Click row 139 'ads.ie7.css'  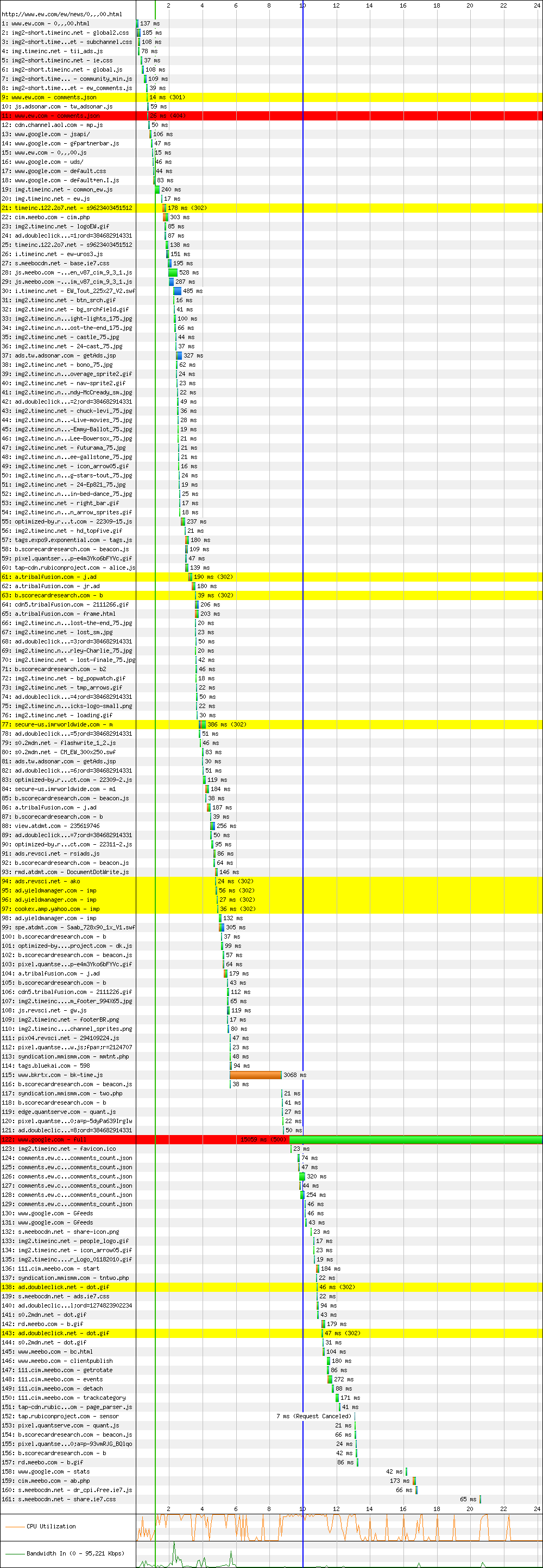(x=271, y=1297)
